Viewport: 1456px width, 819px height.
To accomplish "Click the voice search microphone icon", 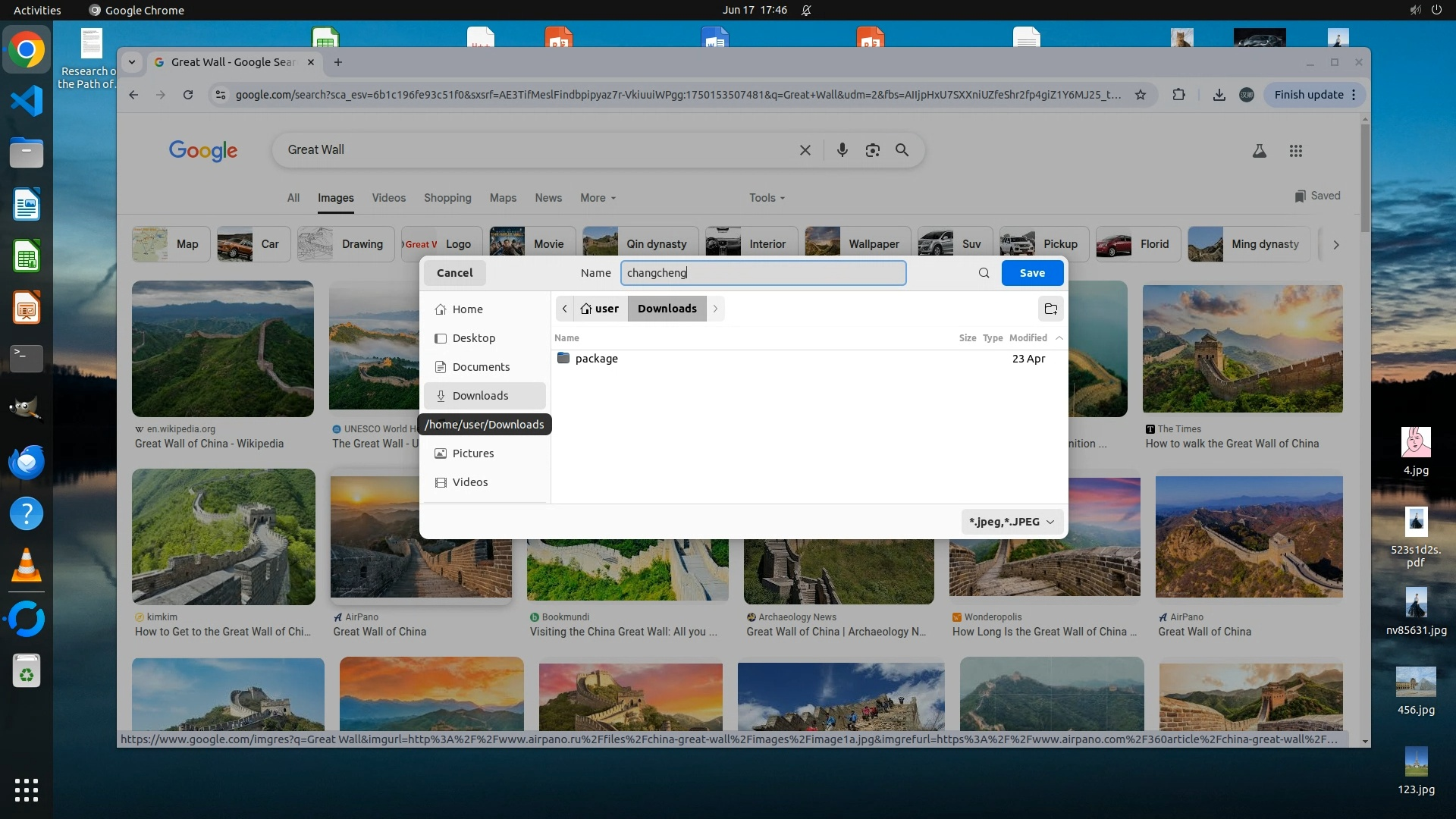I will tap(842, 150).
